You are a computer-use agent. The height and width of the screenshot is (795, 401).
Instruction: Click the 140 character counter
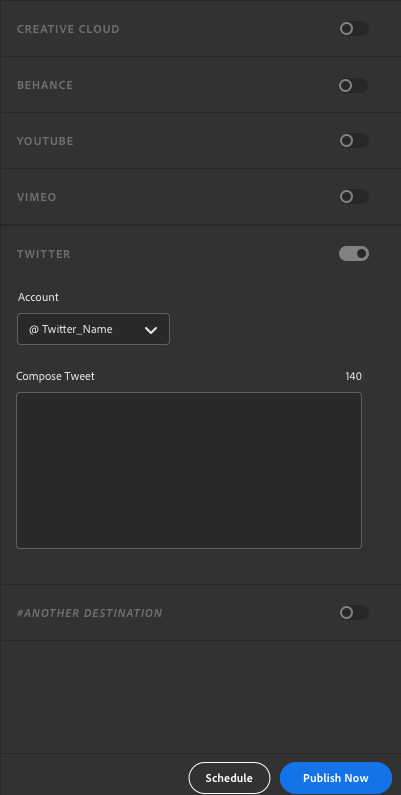[353, 376]
